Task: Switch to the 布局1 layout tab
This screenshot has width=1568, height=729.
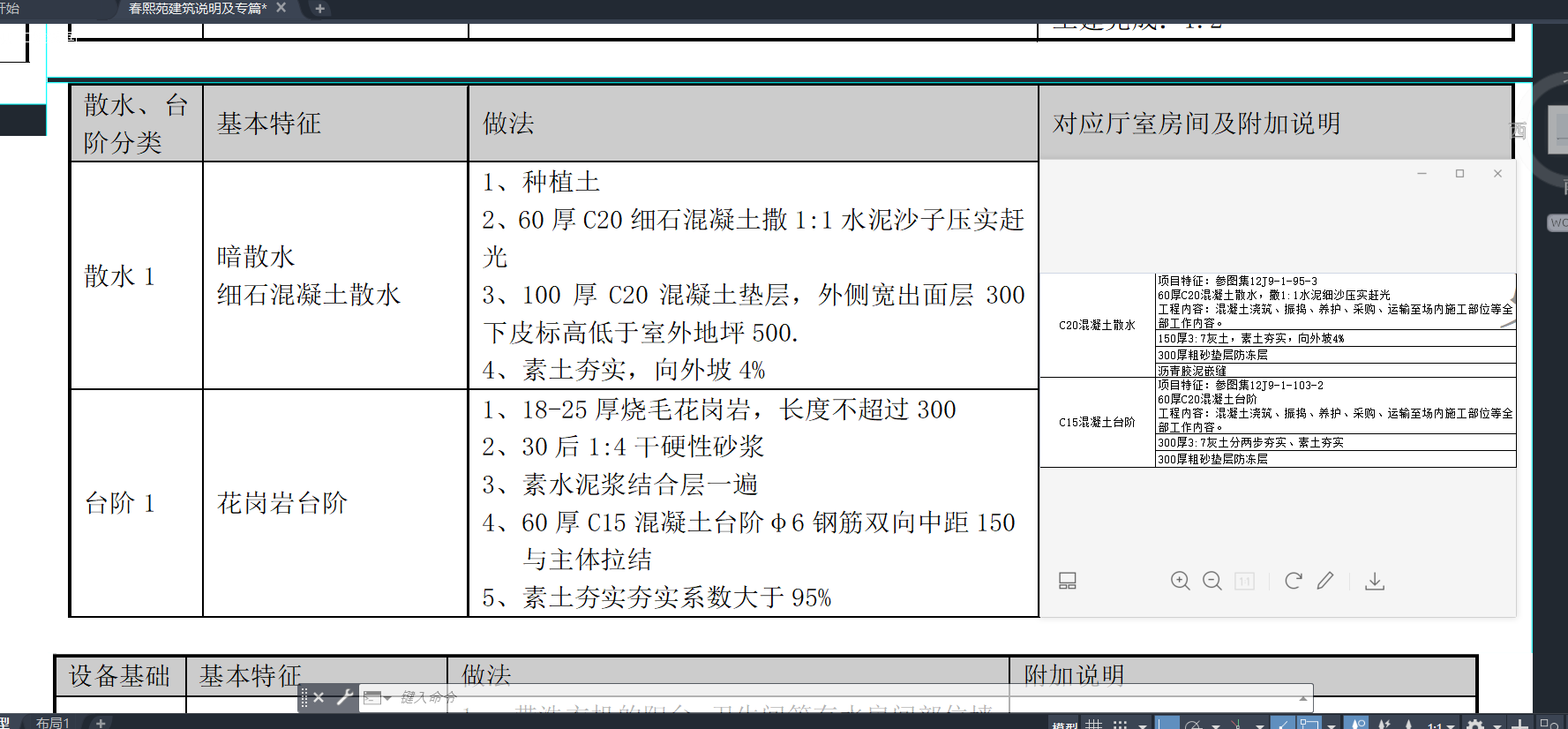Action: click(x=52, y=723)
